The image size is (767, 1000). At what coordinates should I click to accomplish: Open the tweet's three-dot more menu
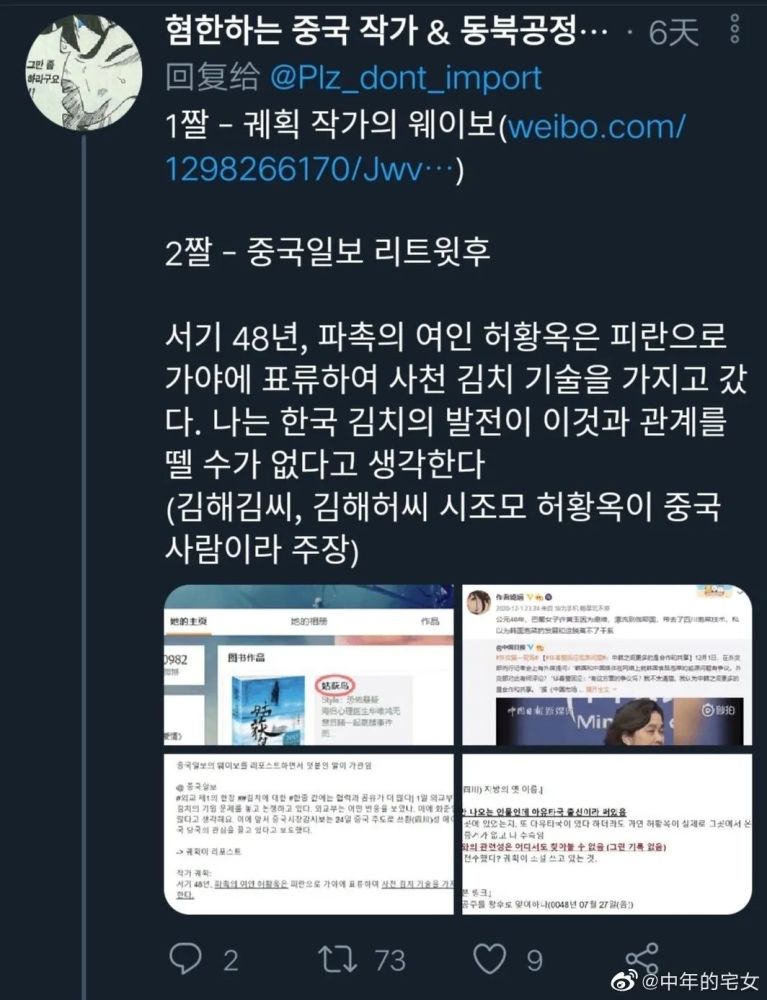(734, 29)
